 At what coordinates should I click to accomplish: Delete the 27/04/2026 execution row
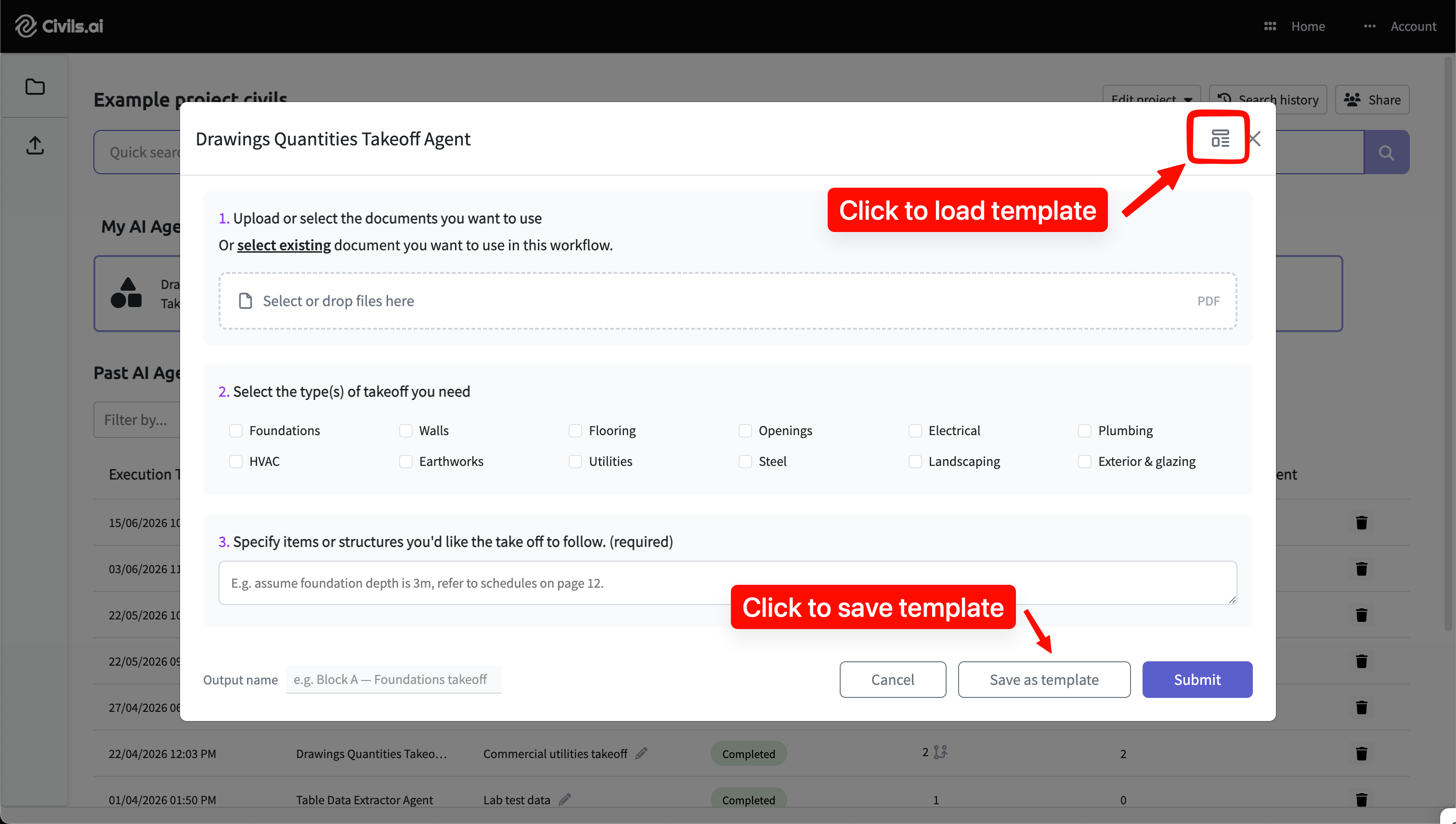tap(1362, 708)
